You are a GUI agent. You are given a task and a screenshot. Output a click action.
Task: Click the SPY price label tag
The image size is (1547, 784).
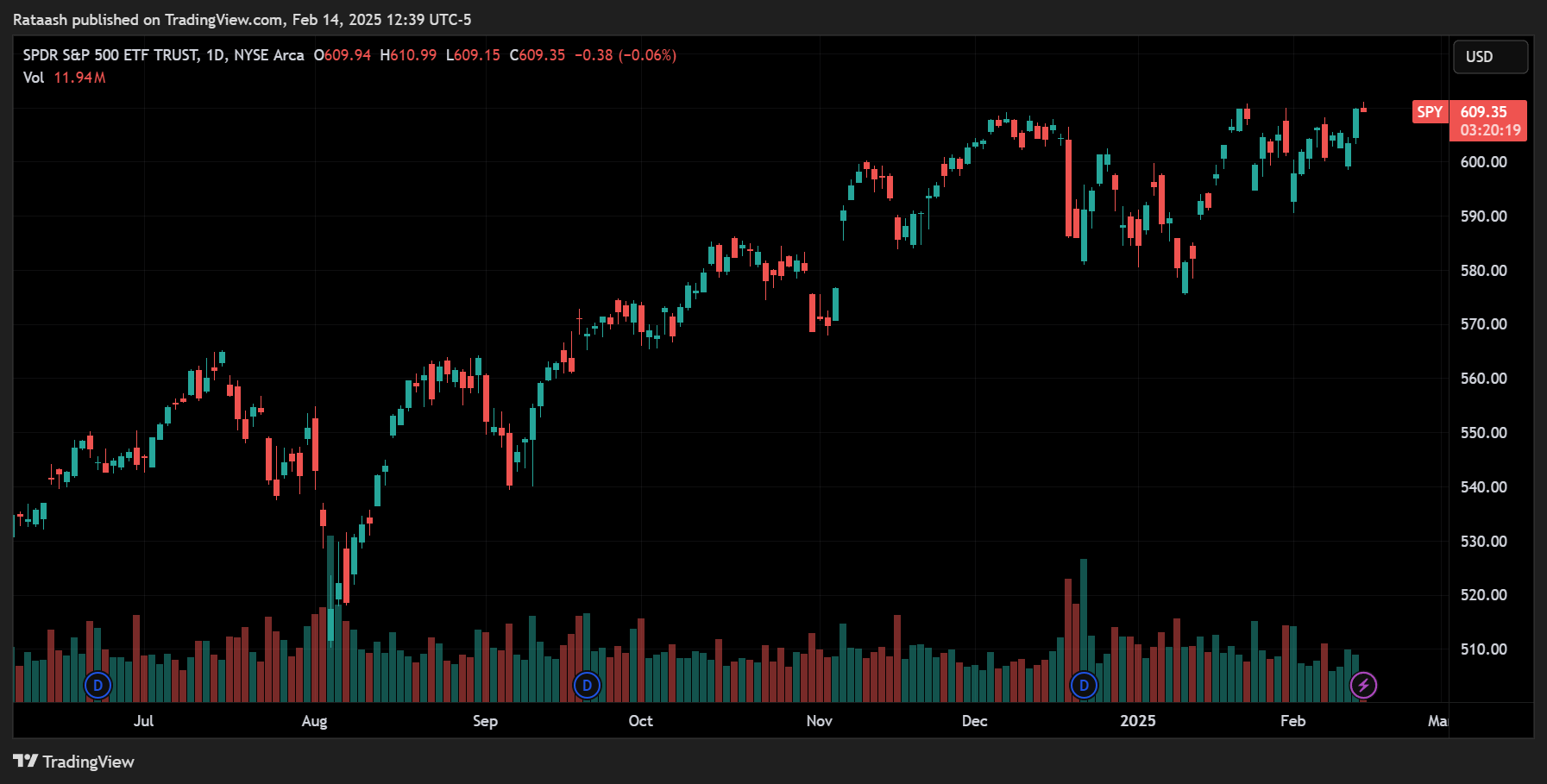pyautogui.click(x=1430, y=112)
